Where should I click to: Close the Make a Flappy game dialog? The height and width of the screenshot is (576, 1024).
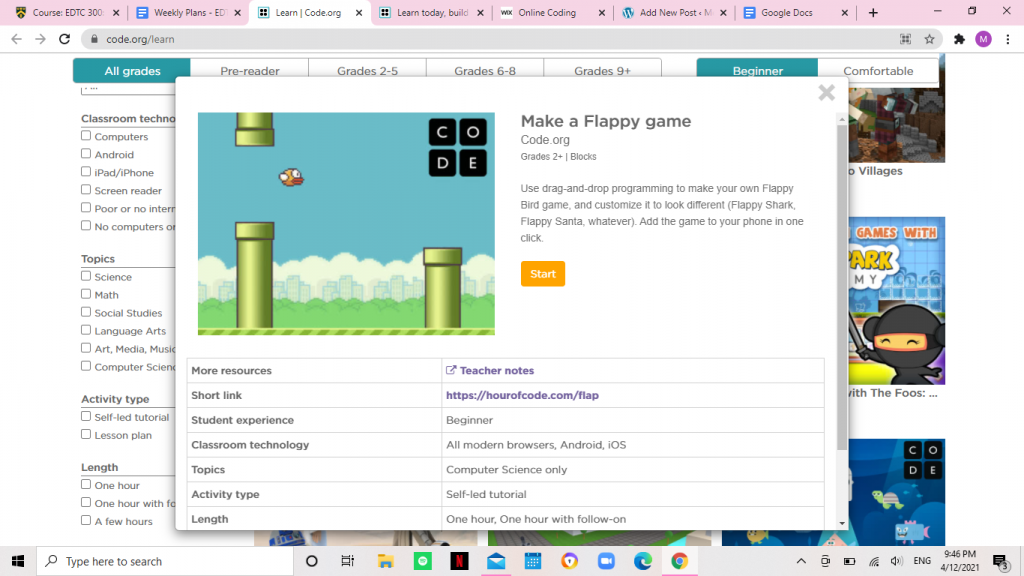point(826,93)
